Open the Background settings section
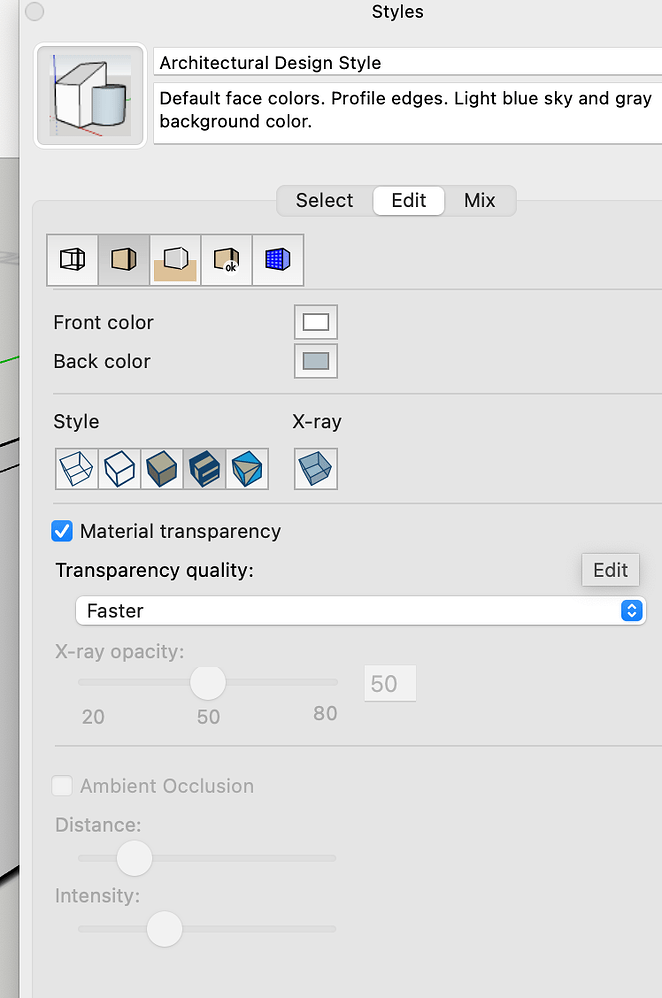This screenshot has width=662, height=998. [175, 261]
